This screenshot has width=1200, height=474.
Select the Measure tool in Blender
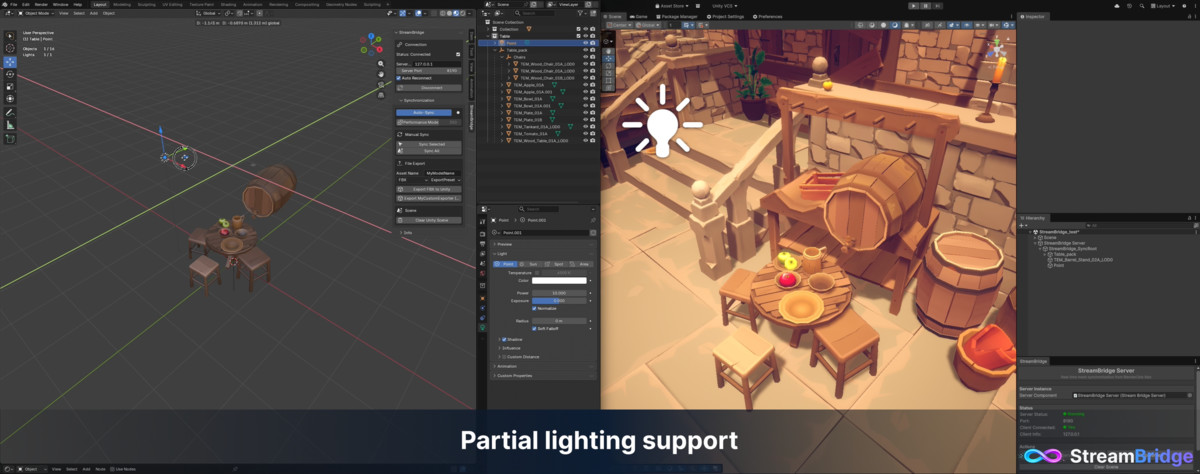point(10,125)
